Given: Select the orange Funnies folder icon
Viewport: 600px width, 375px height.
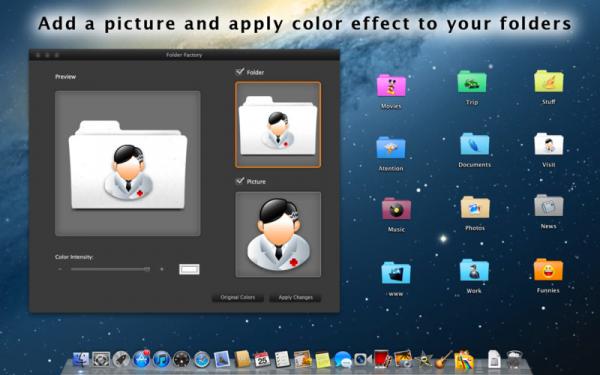Looking at the screenshot, I should (x=548, y=270).
